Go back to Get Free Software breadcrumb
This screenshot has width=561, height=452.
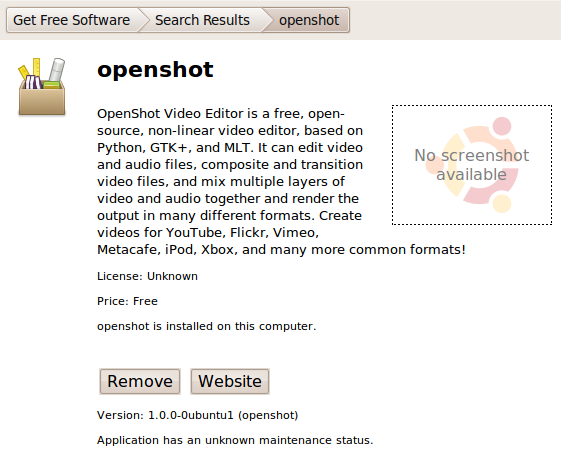[x=72, y=20]
